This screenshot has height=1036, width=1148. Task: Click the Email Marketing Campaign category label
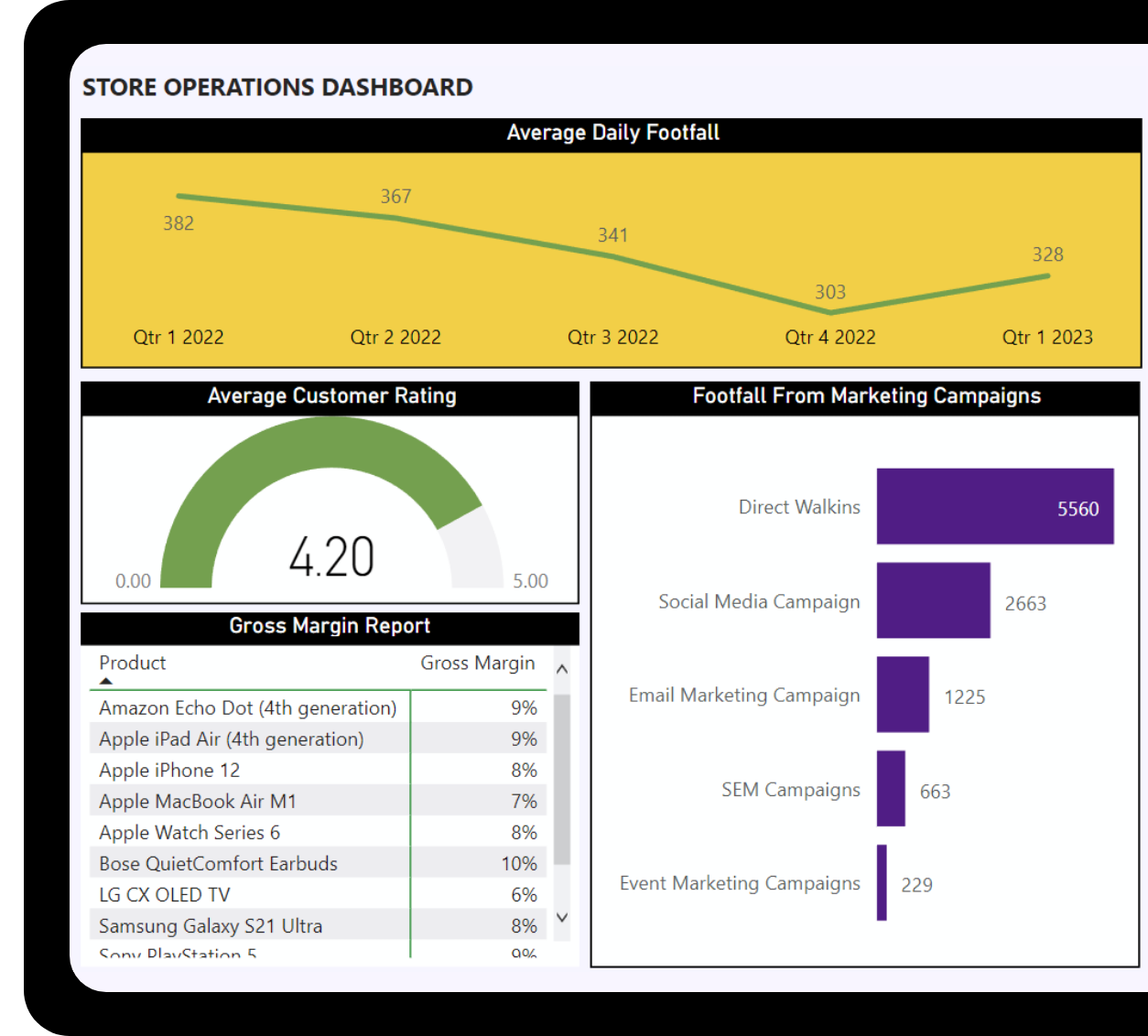point(744,696)
